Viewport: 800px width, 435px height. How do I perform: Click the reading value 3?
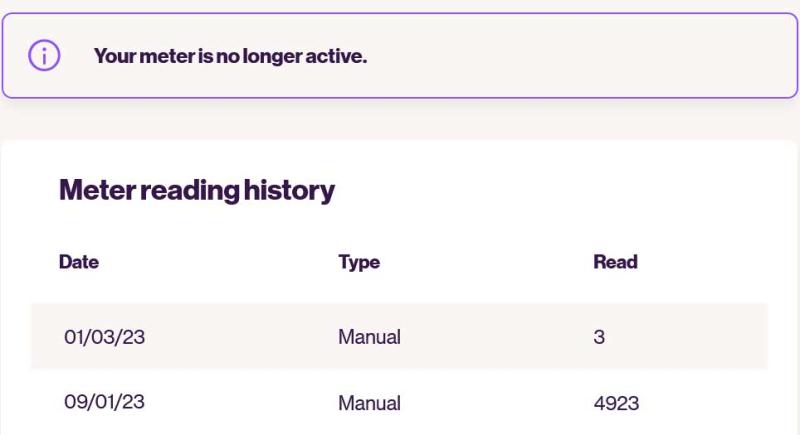(599, 337)
